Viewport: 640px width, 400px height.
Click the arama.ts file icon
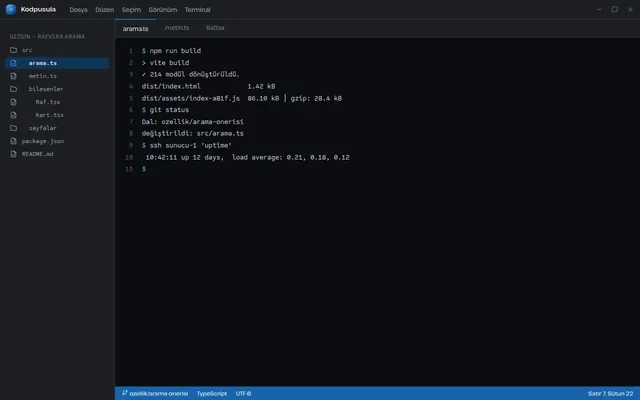(x=13, y=63)
